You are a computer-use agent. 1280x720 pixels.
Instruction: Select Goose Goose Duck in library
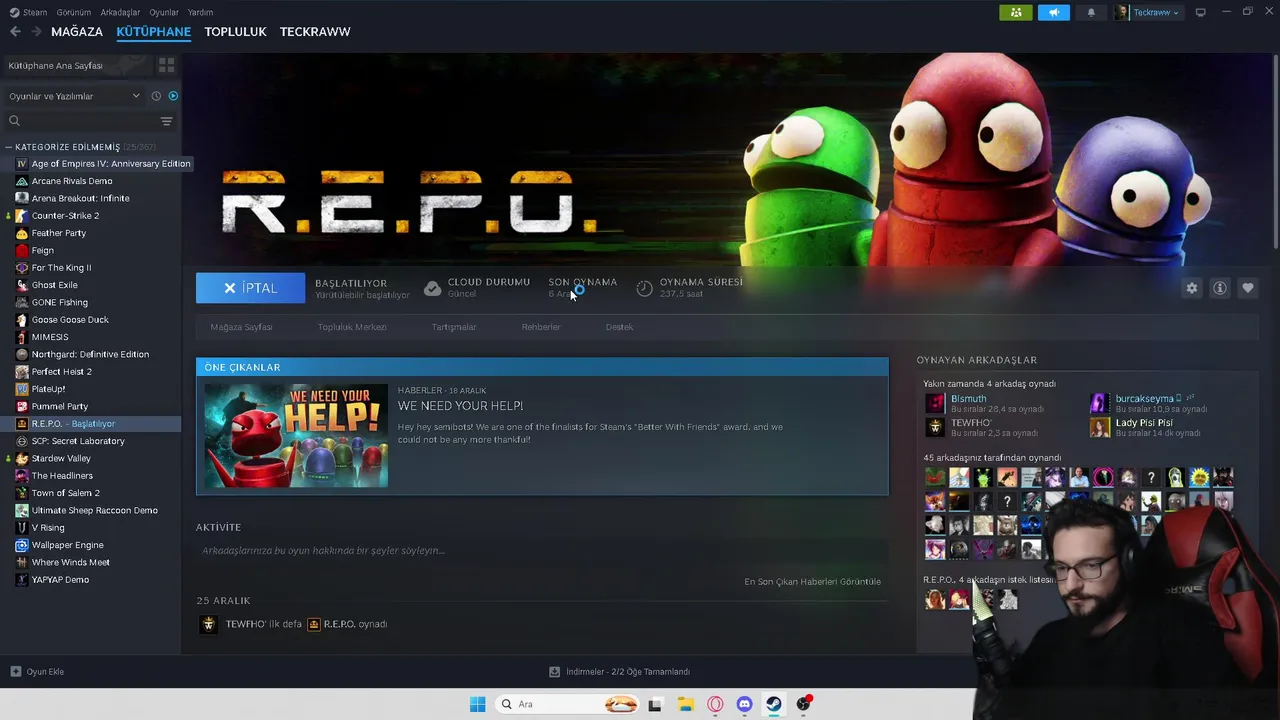click(70, 320)
